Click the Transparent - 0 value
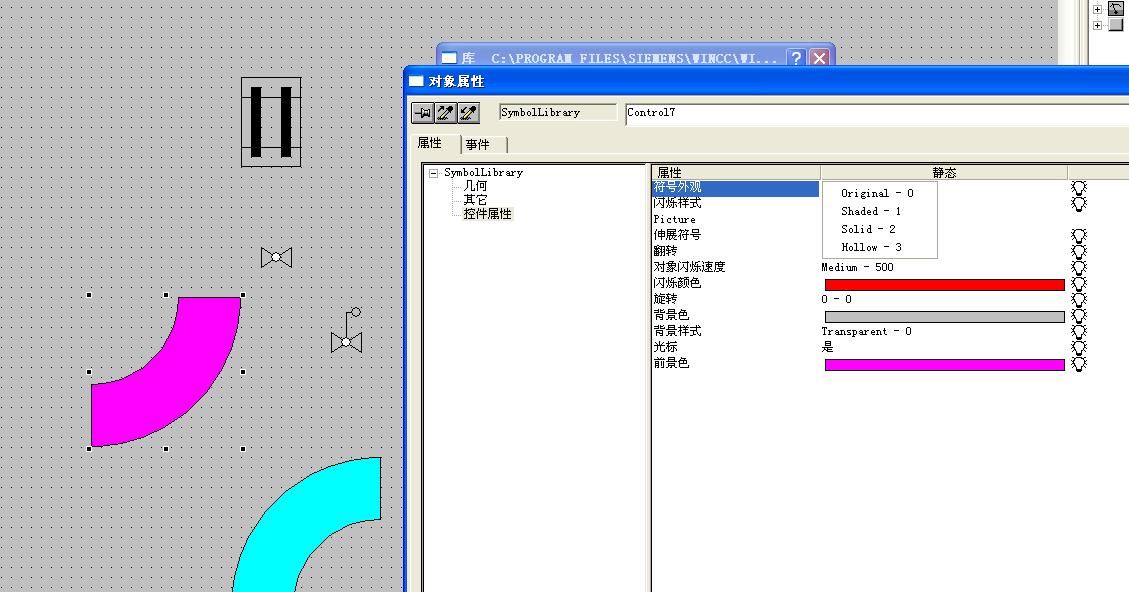 [866, 331]
